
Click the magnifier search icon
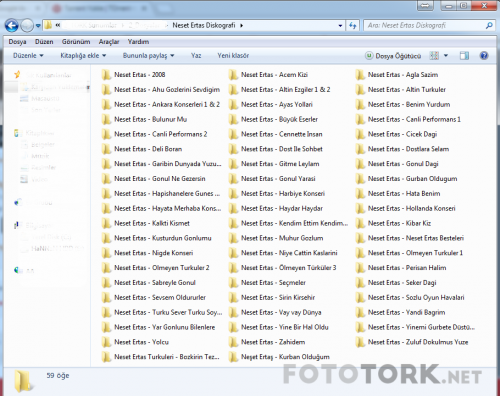click(x=489, y=25)
